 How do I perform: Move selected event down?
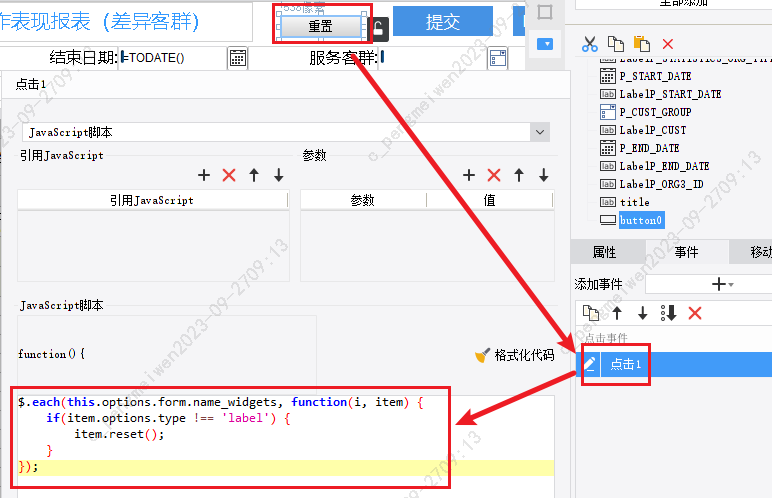coord(643,313)
